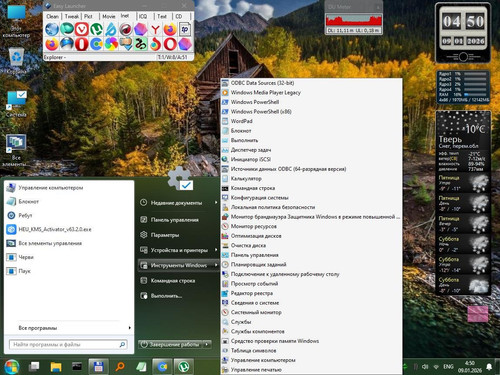Open the orange magnifier taskbar icon

(120, 367)
